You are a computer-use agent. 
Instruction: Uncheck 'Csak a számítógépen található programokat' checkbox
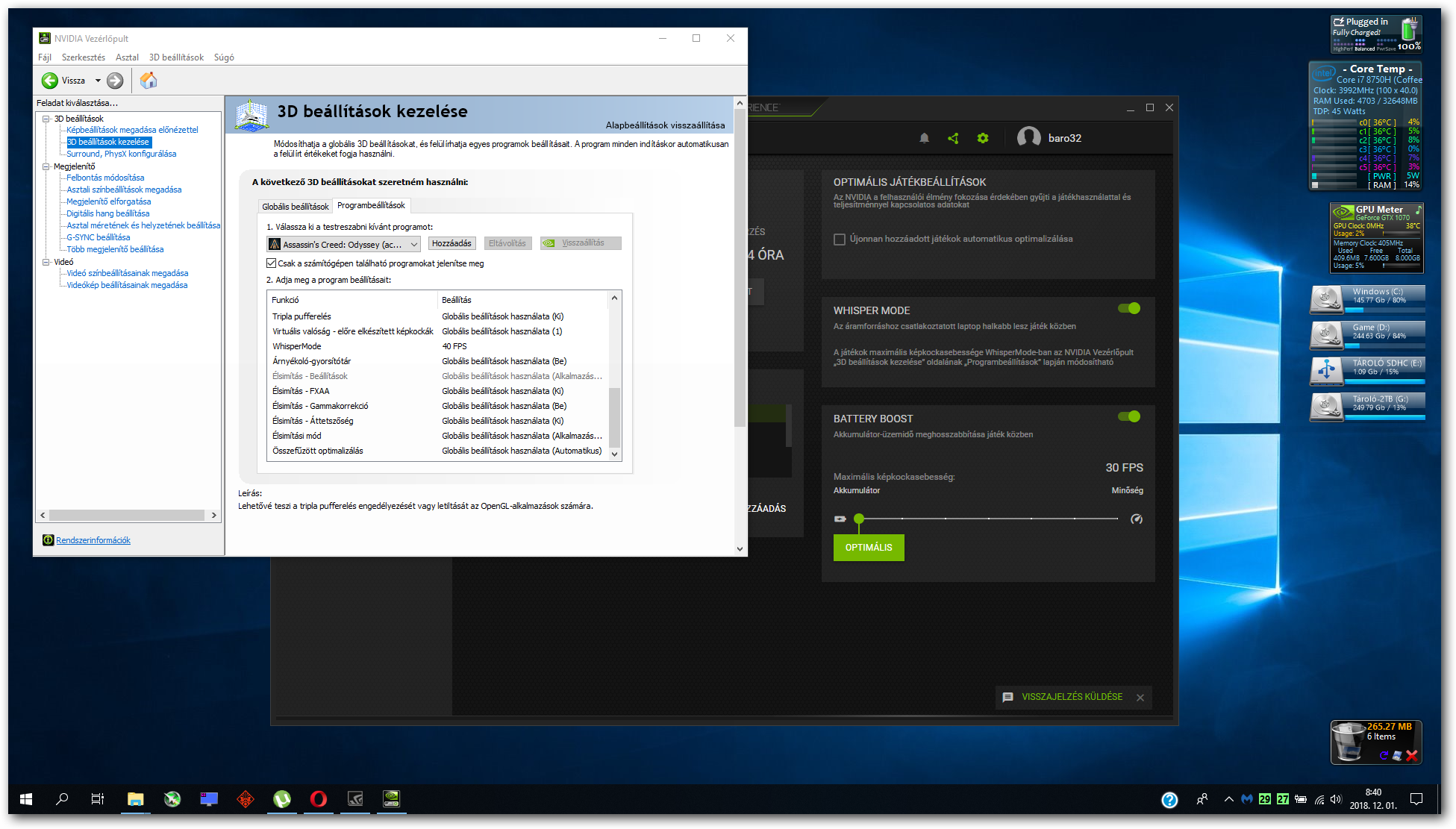click(x=272, y=263)
